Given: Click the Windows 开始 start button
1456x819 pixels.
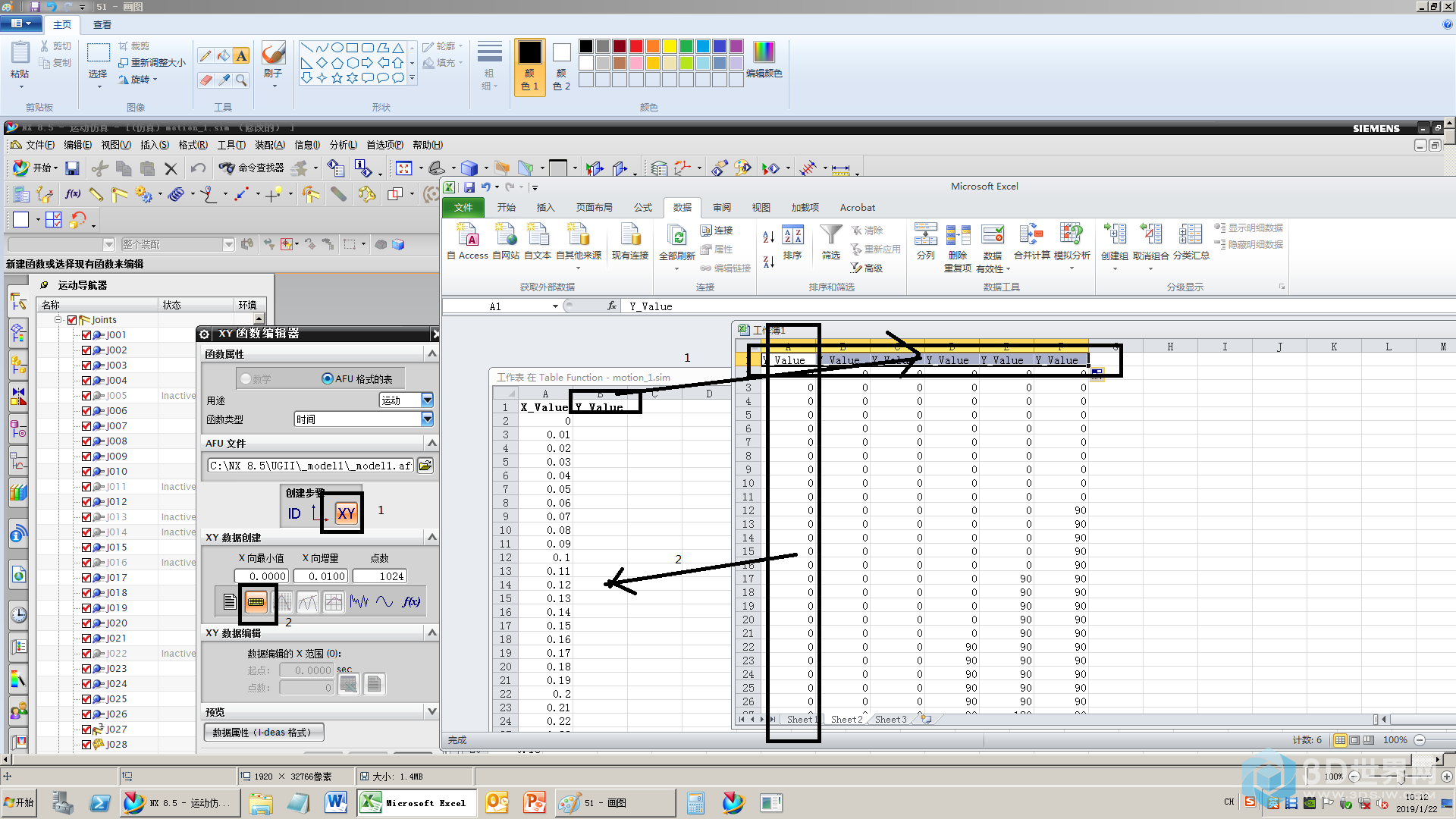Looking at the screenshot, I should tap(19, 802).
